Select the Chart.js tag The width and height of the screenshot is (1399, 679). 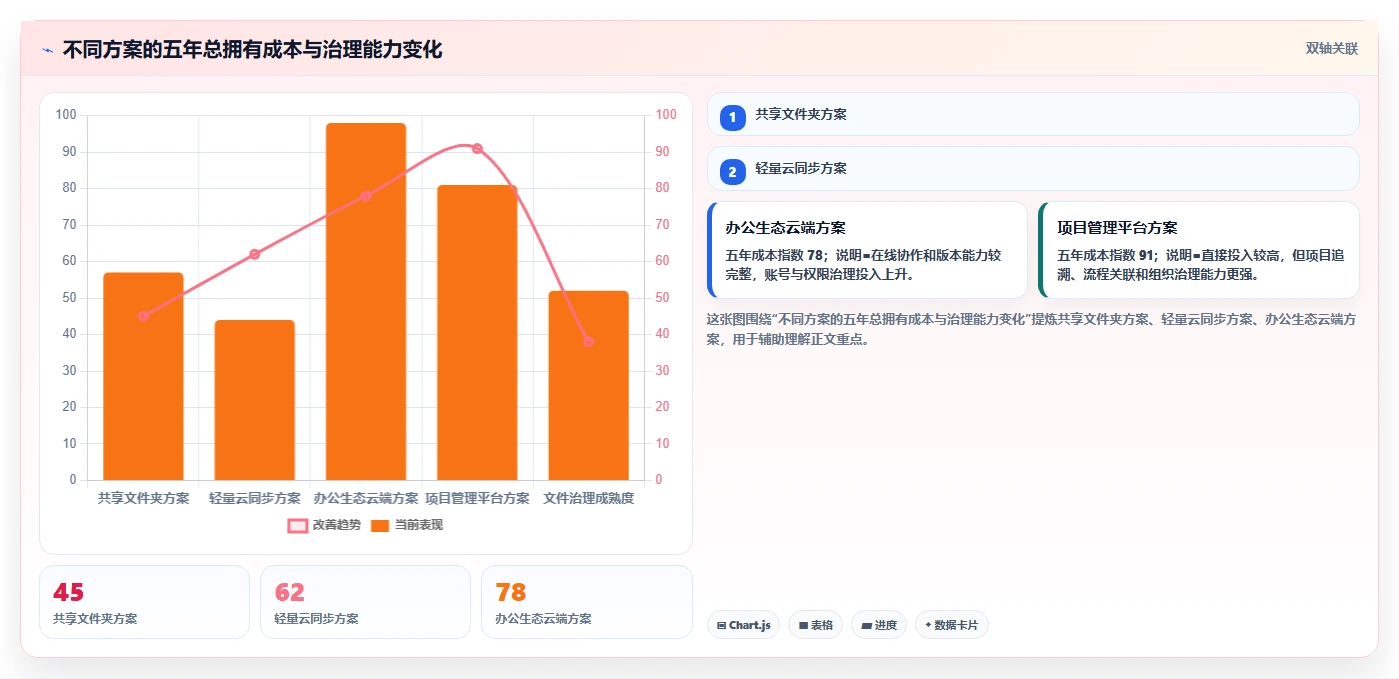point(743,625)
